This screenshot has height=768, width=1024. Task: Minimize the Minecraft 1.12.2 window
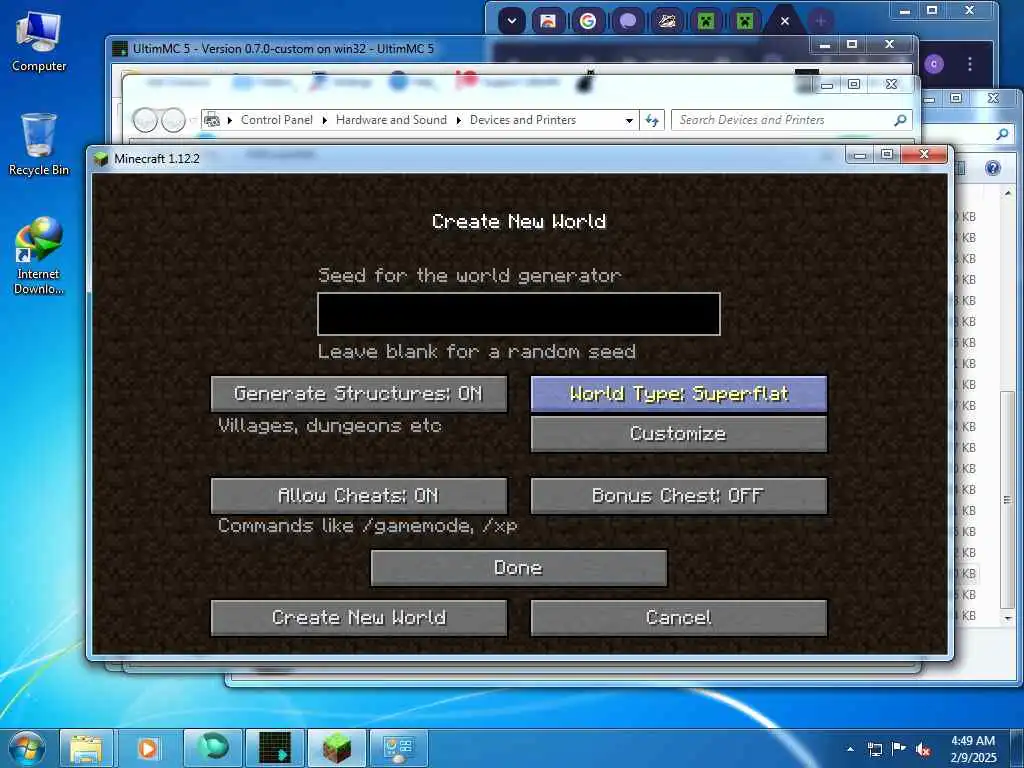(x=860, y=154)
